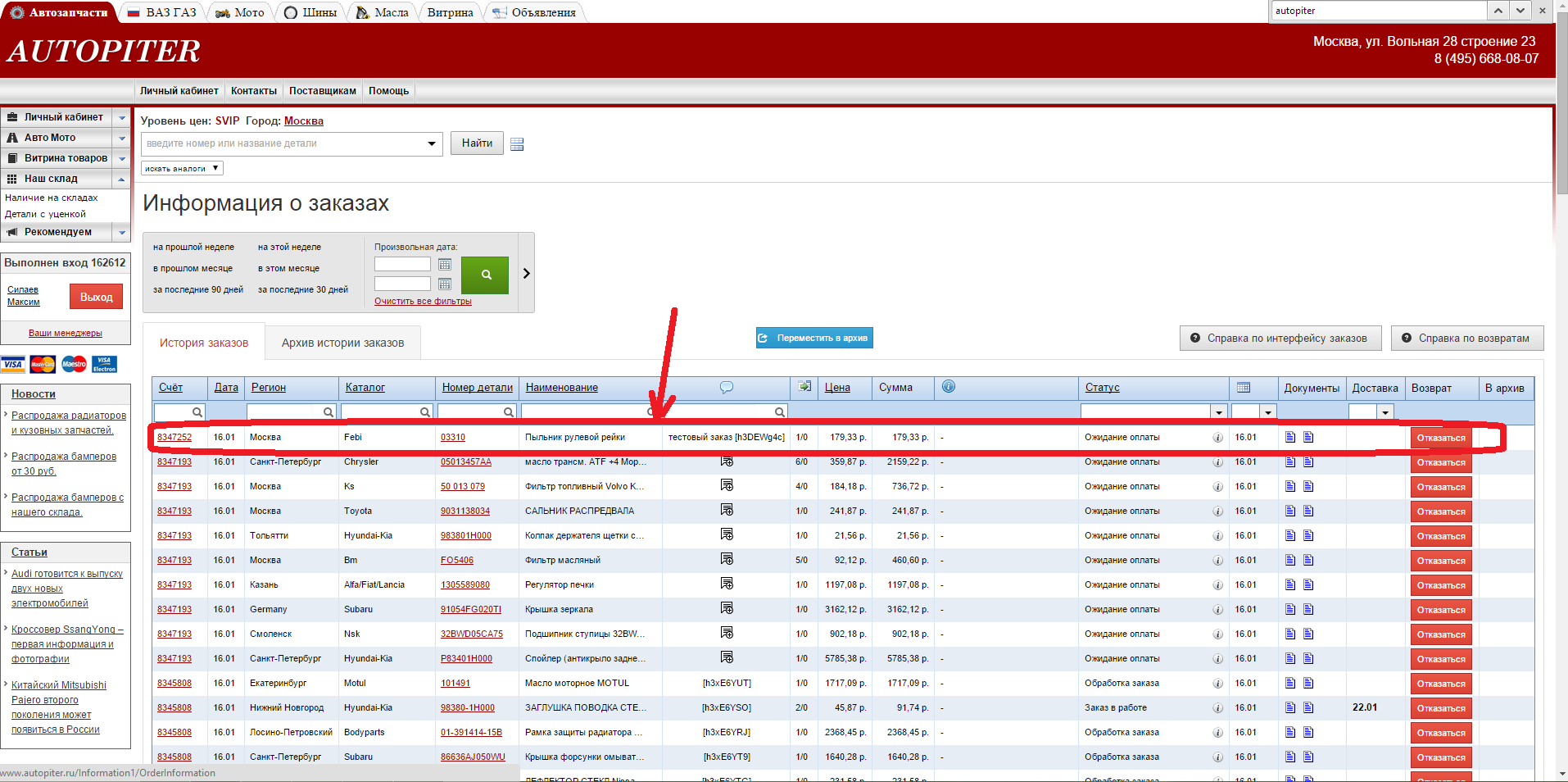Open the first document of order 8347252
The image size is (1568, 782).
point(1290,437)
